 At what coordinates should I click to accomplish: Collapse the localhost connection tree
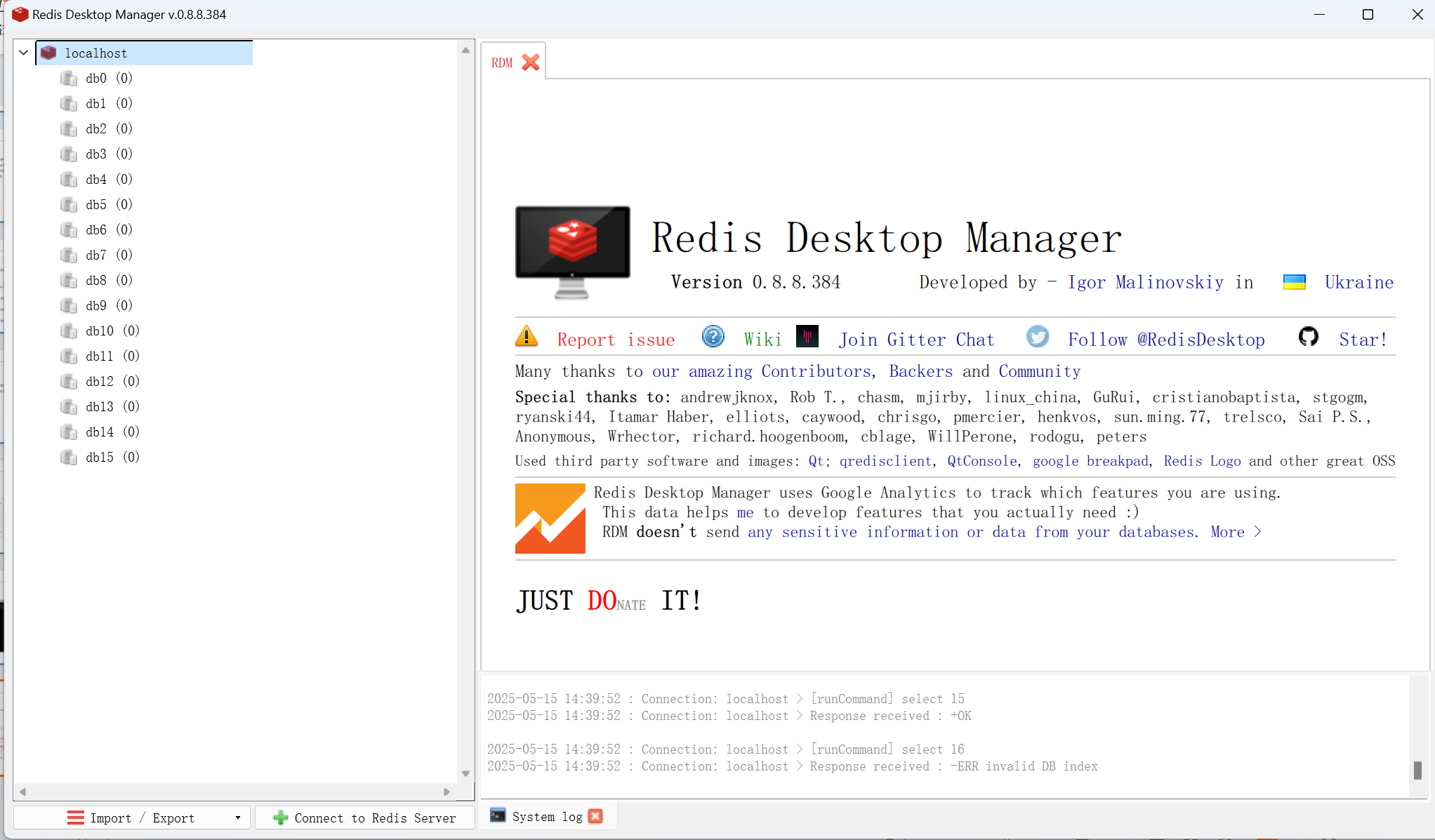click(x=24, y=53)
